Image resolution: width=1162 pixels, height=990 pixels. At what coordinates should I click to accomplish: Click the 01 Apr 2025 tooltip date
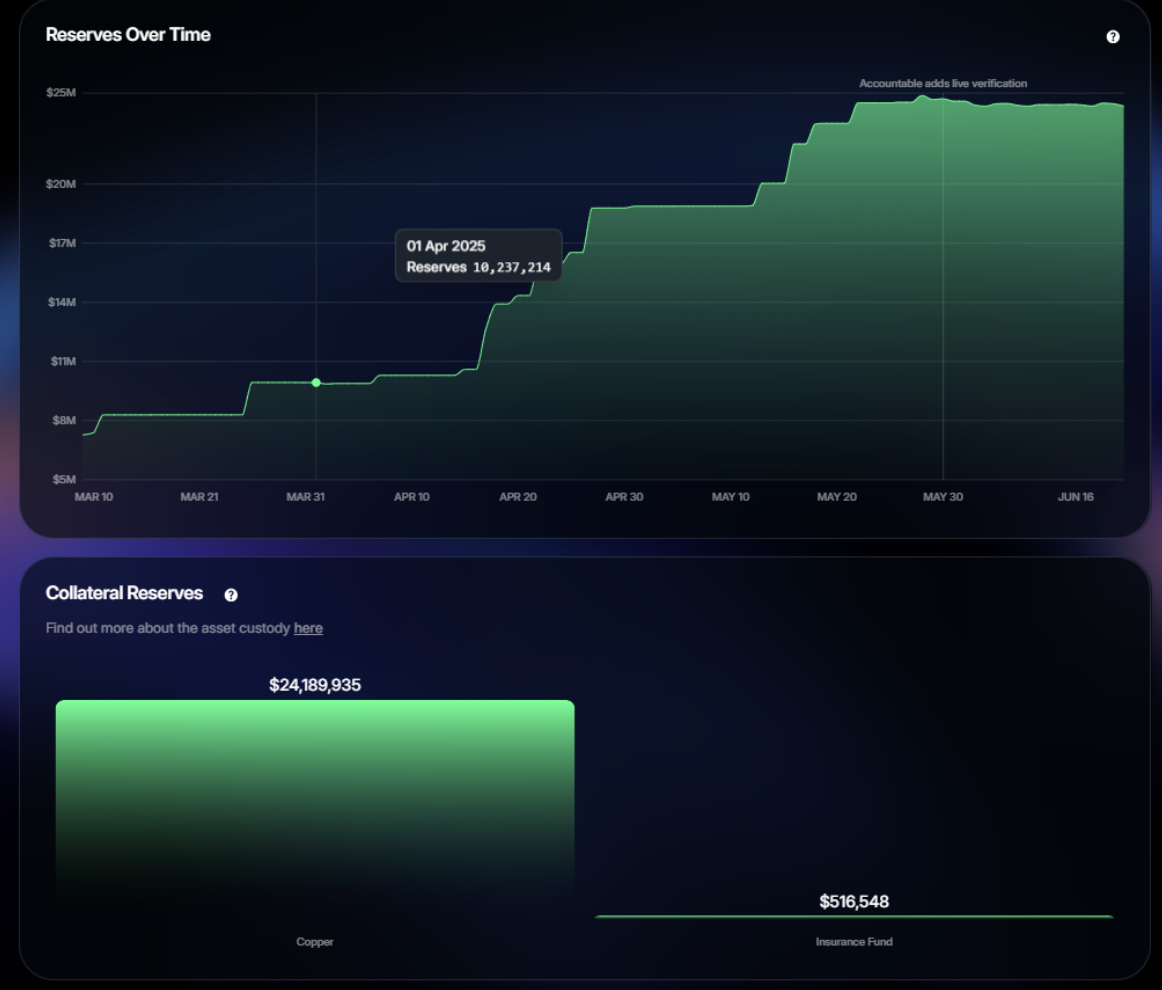pos(446,246)
